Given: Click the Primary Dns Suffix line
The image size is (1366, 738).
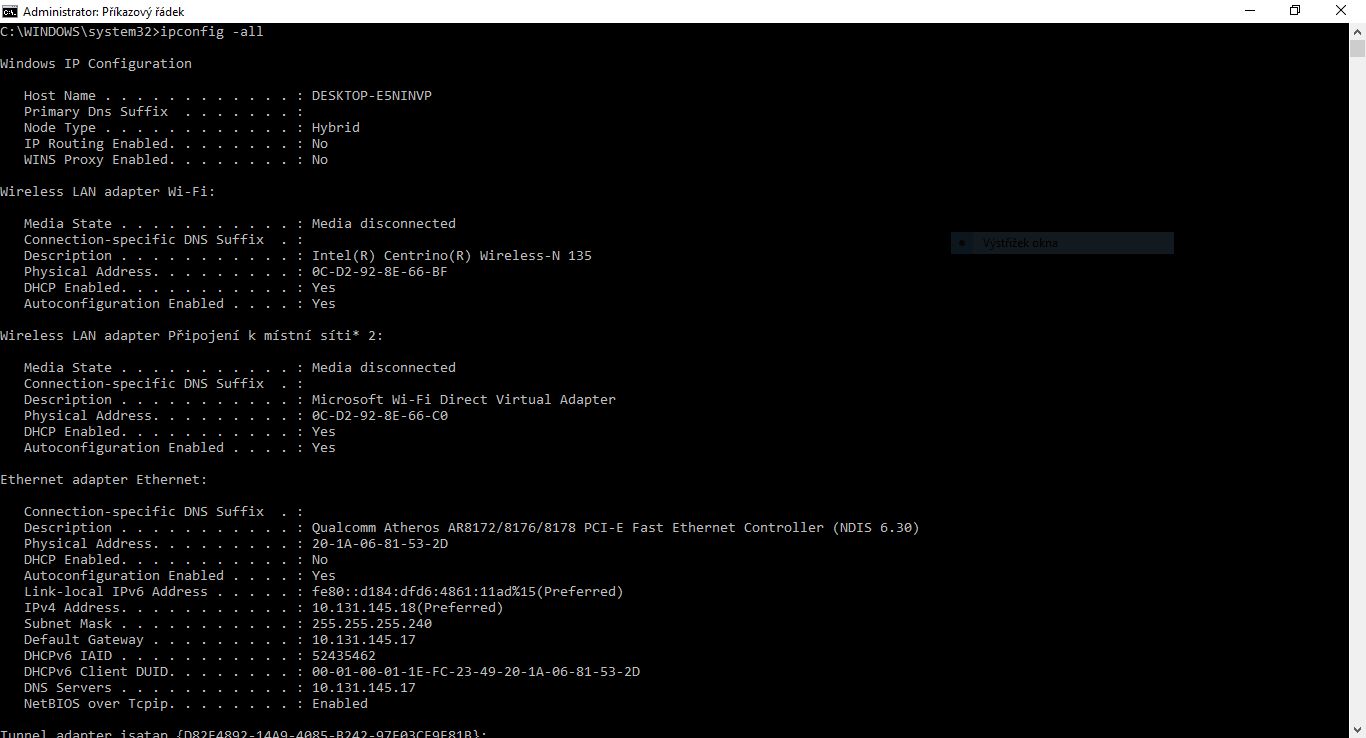Looking at the screenshot, I should (x=164, y=112).
